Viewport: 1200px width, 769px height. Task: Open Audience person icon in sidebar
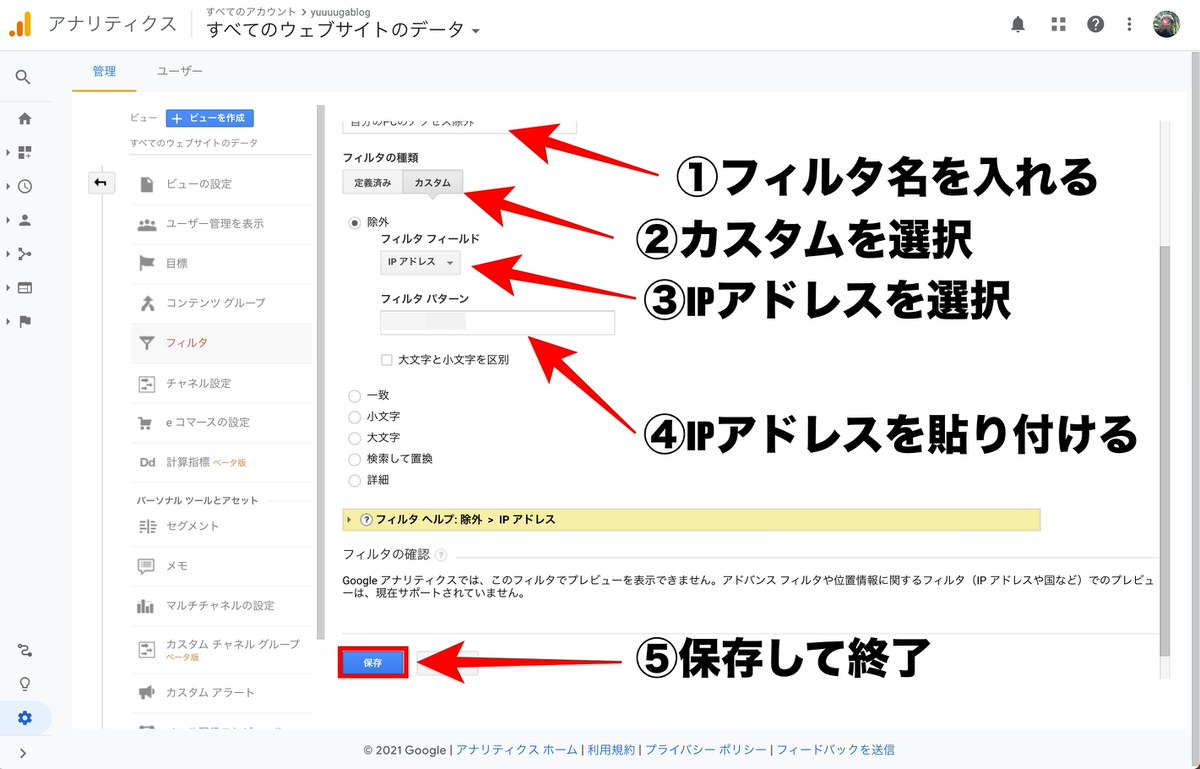(25, 220)
